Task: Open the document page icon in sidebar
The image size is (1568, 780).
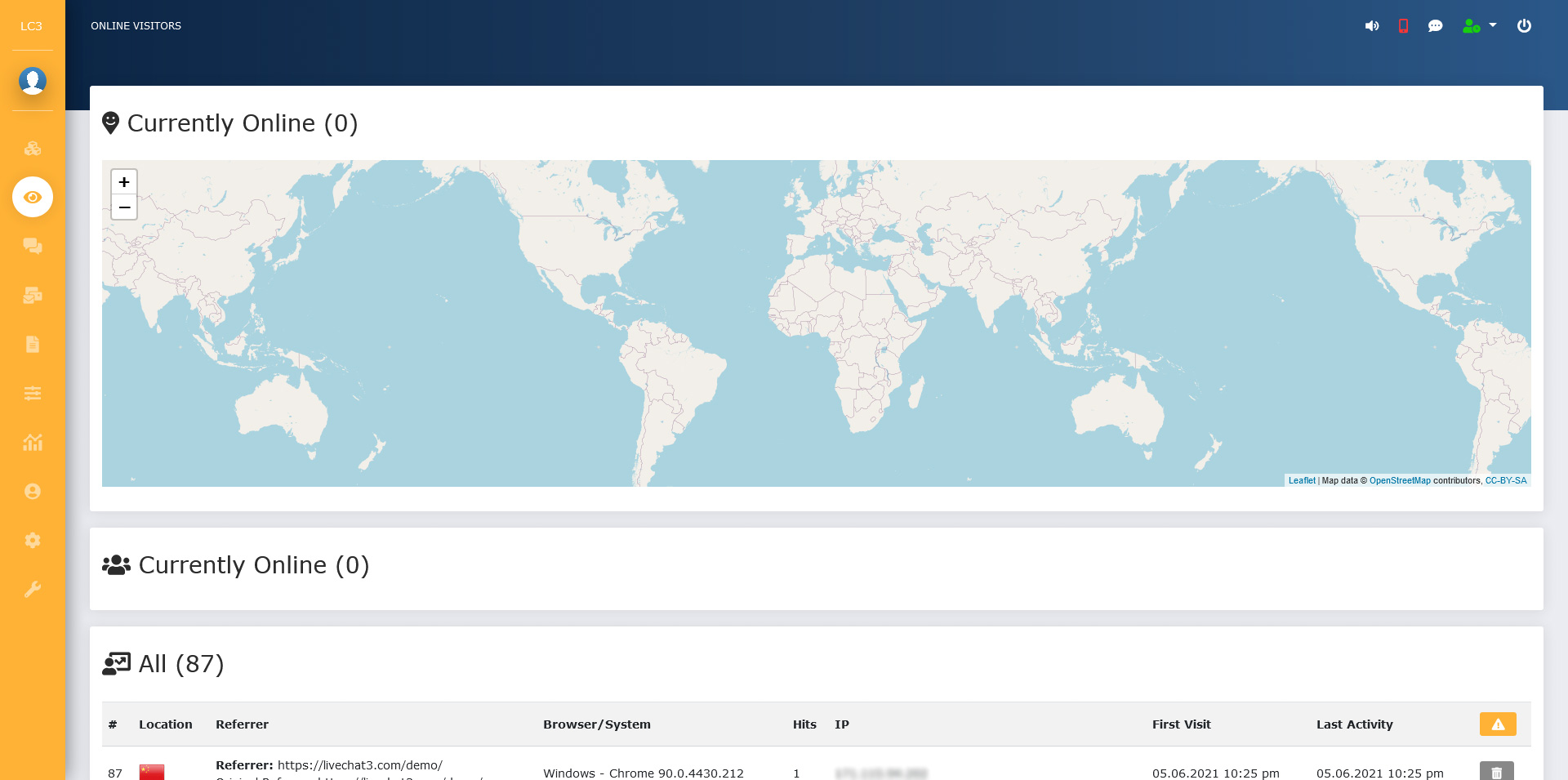Action: [x=33, y=344]
